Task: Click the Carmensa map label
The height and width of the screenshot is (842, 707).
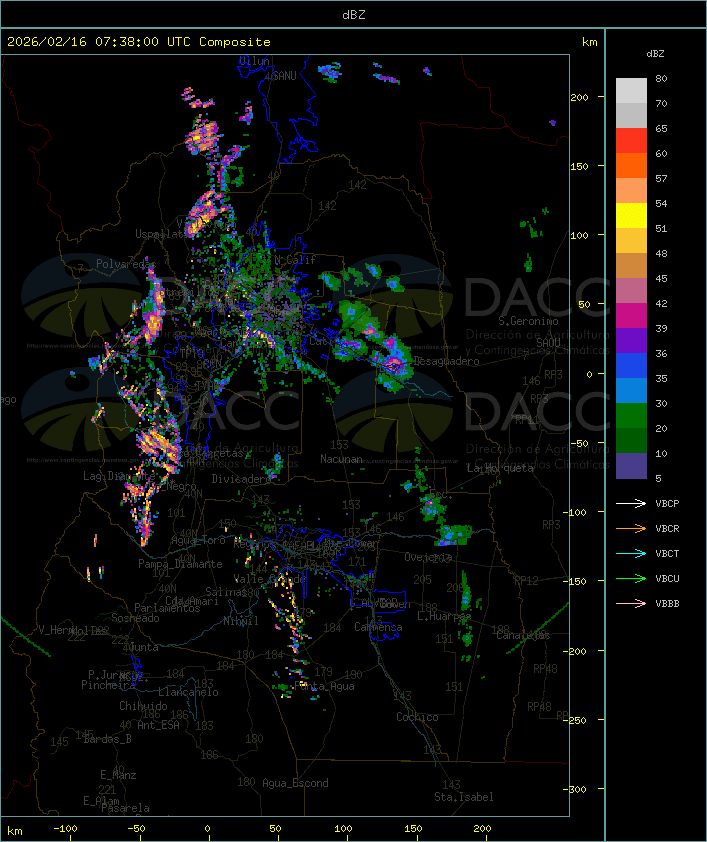Action: (378, 627)
